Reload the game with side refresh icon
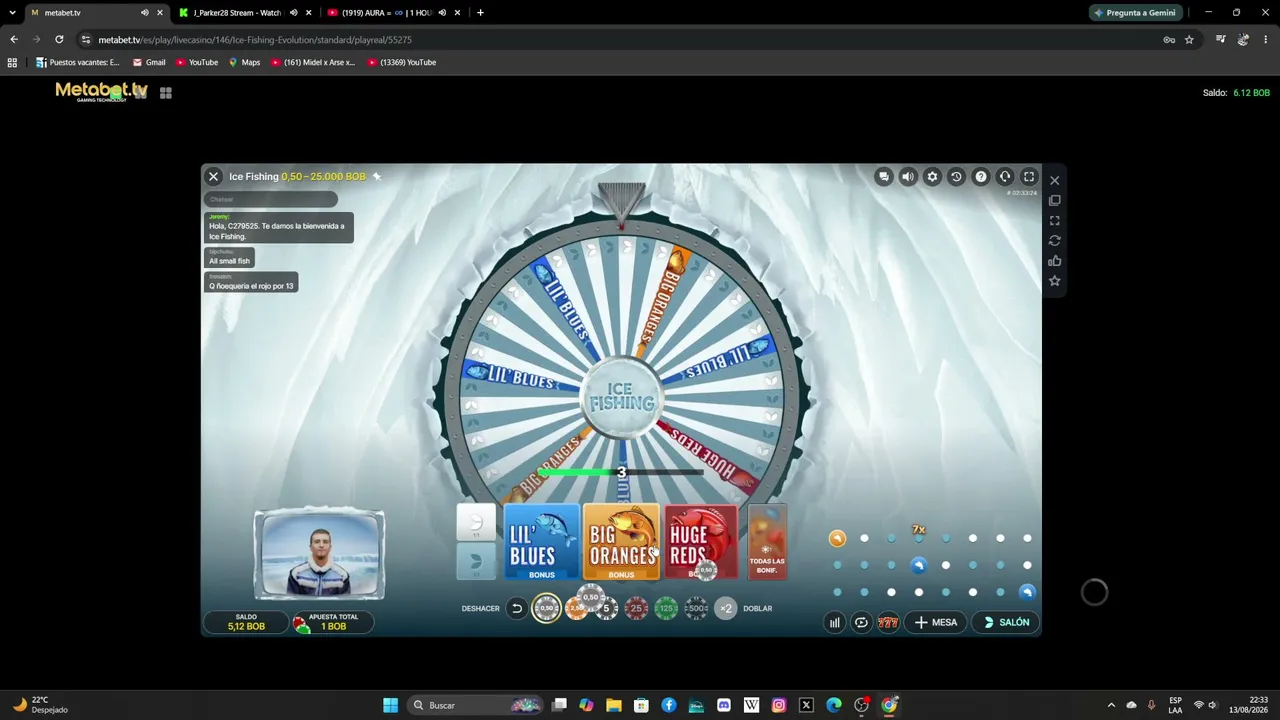Image resolution: width=1280 pixels, height=720 pixels. [x=1054, y=241]
